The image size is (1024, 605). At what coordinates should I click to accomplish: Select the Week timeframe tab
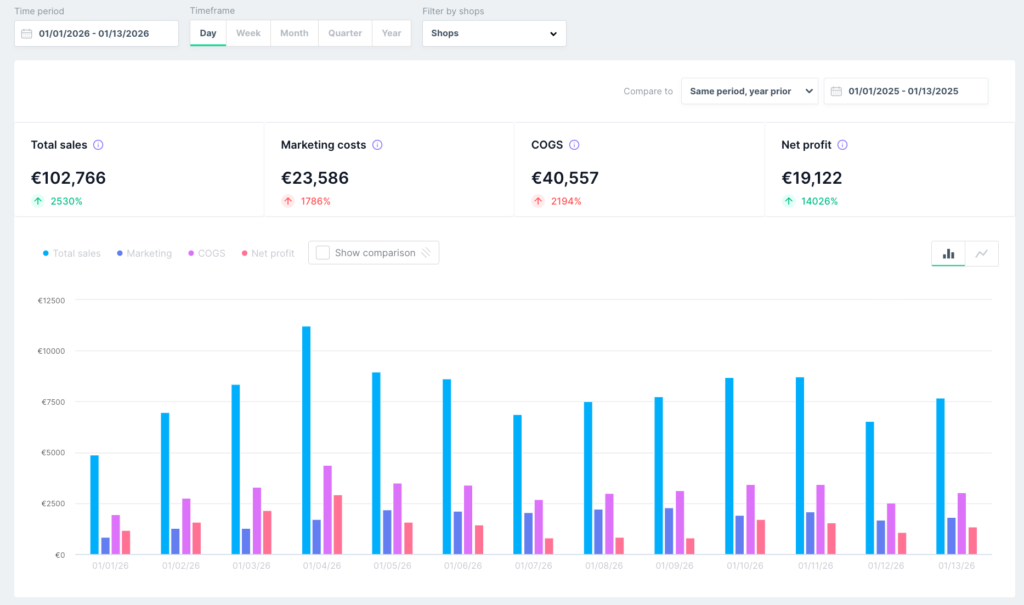[x=248, y=33]
